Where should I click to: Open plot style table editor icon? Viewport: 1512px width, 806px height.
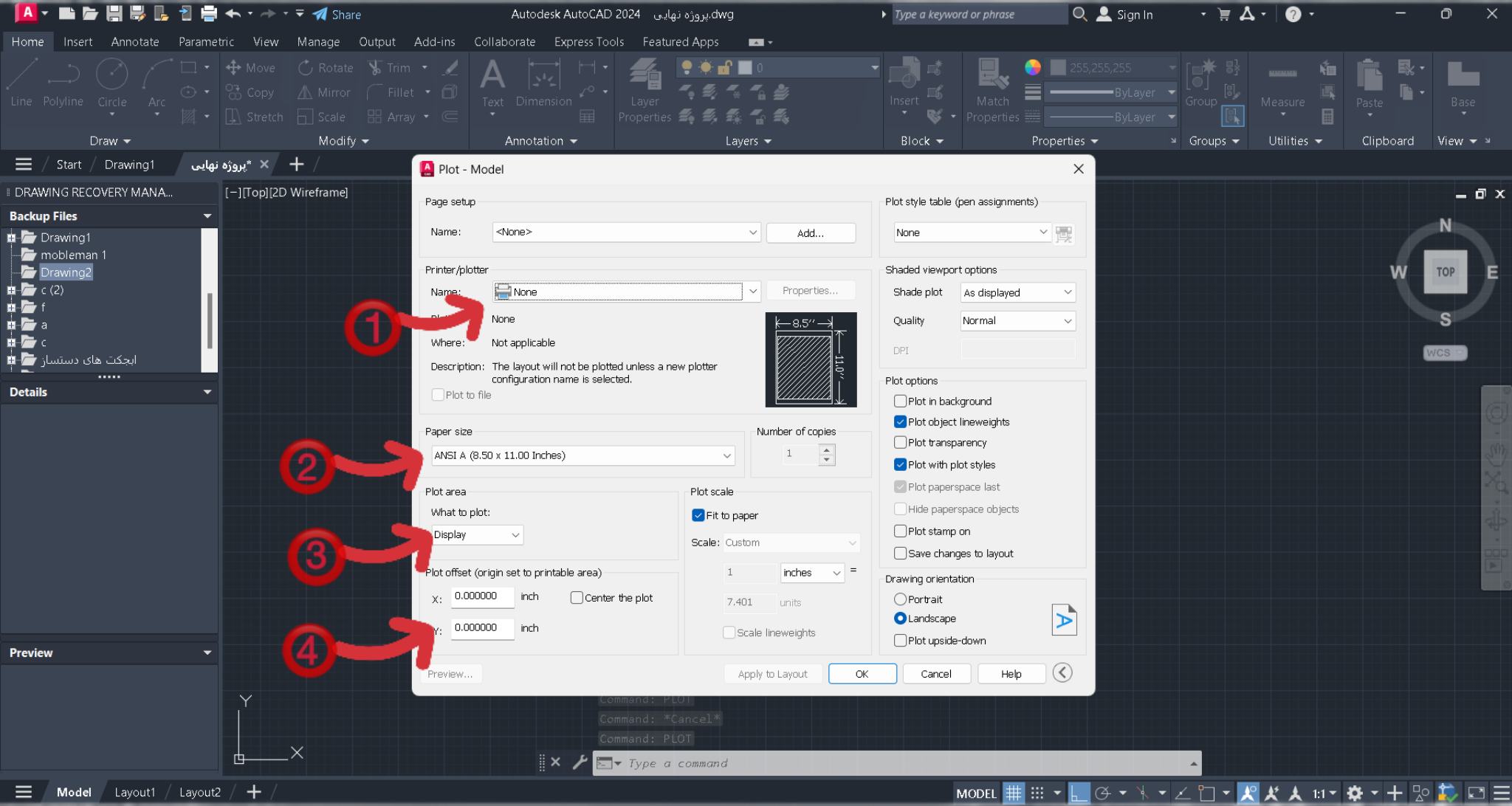point(1064,233)
